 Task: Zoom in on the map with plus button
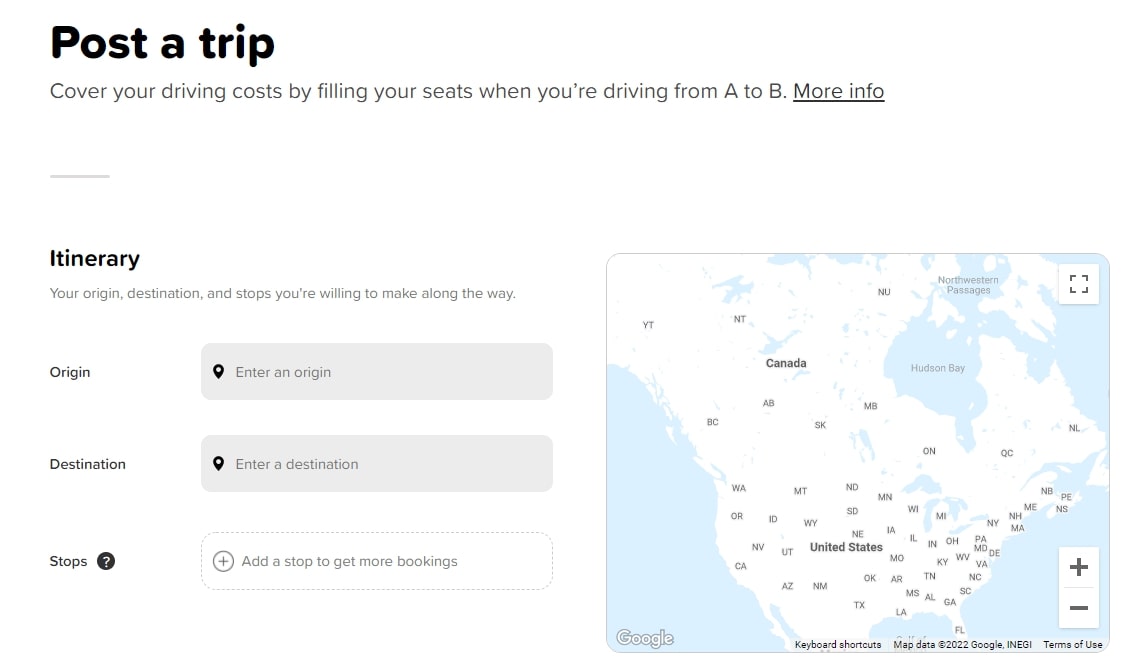coord(1078,568)
